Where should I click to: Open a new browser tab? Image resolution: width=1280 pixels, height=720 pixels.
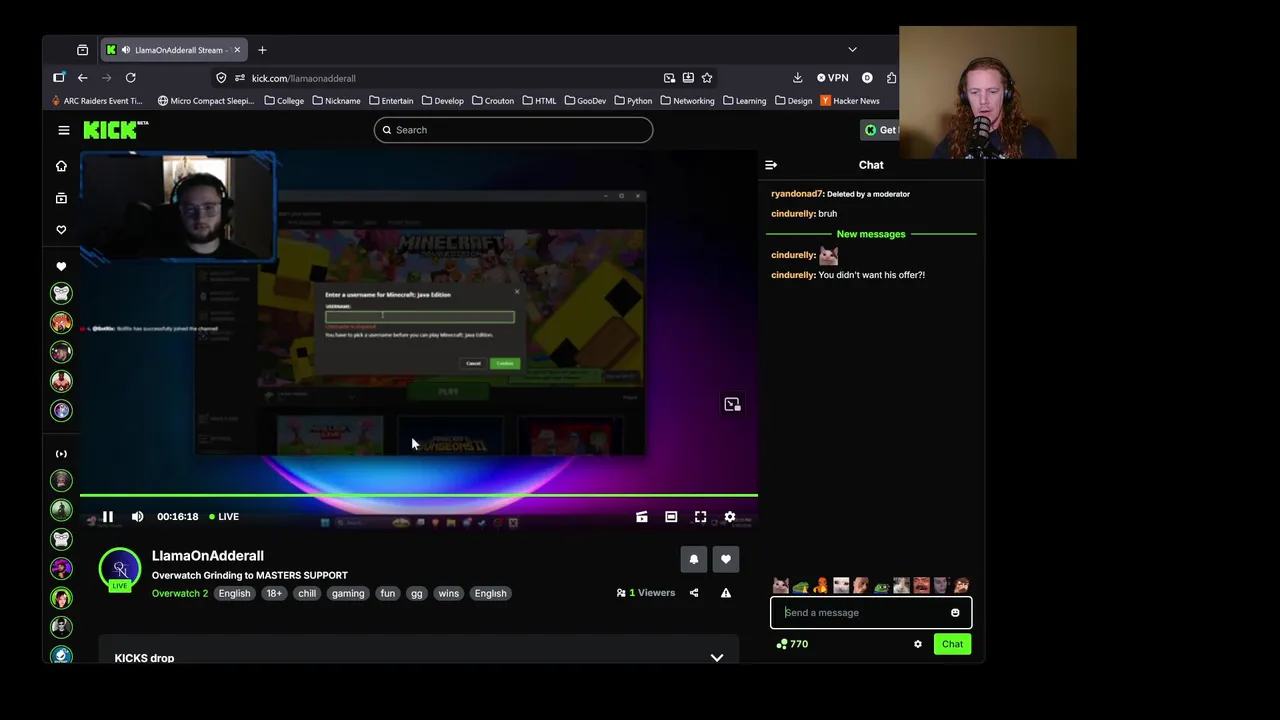(x=262, y=50)
